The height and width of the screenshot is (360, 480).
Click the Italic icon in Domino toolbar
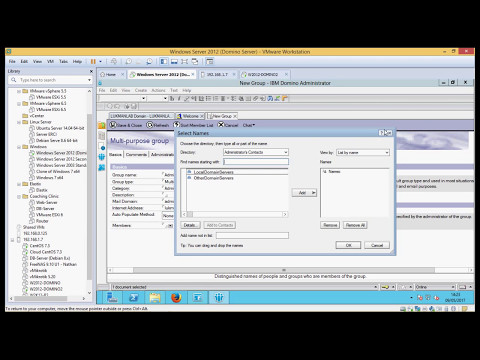(179, 98)
